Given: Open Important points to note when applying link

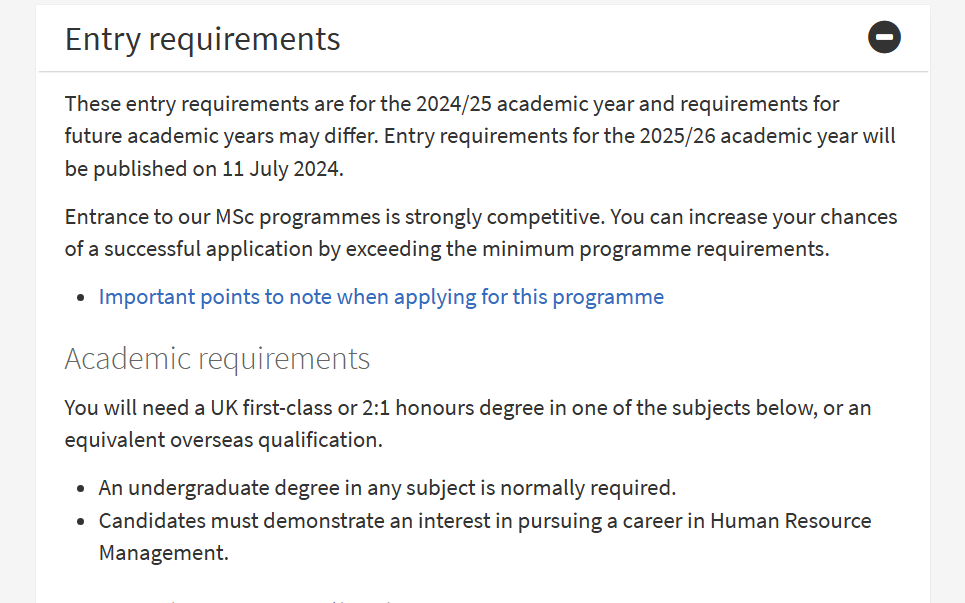Looking at the screenshot, I should pos(382,297).
